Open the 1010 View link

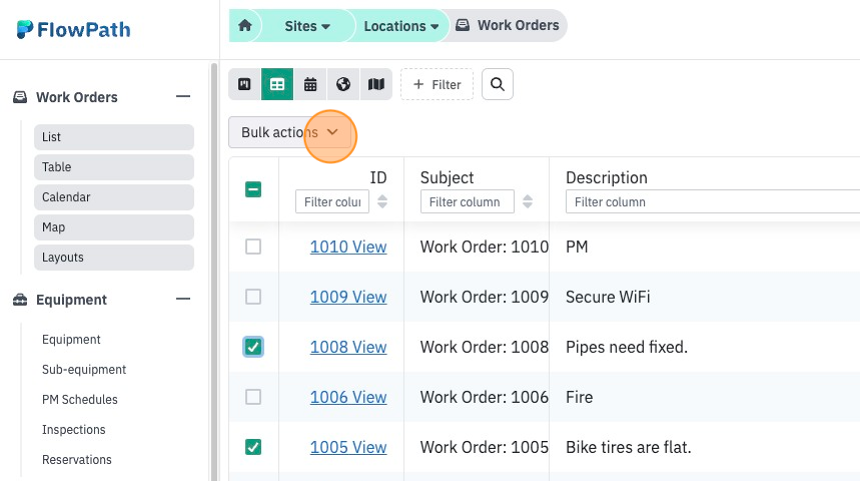348,247
